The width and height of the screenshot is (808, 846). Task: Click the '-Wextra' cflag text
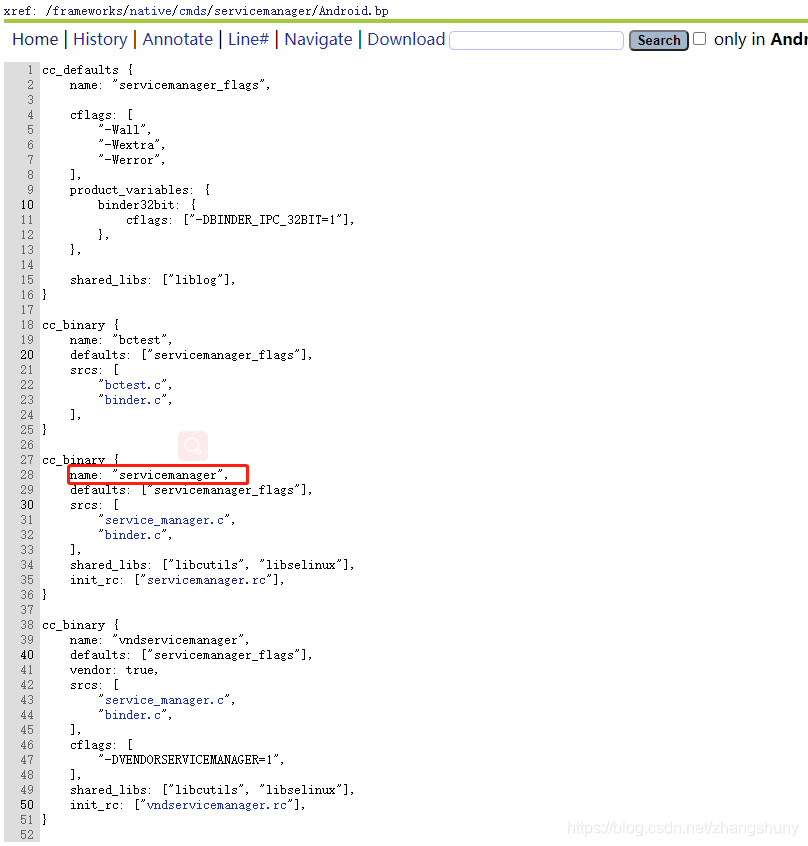pyautogui.click(x=132, y=145)
